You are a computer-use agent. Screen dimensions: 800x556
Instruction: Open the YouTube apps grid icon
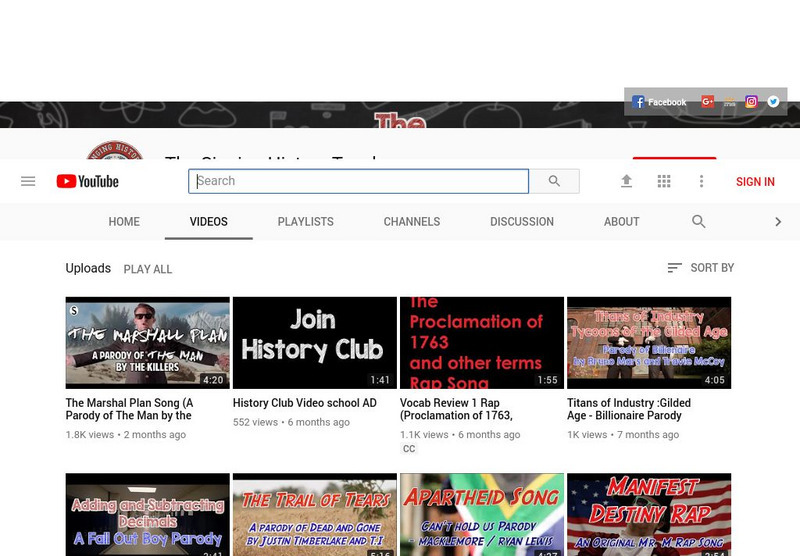pyautogui.click(x=664, y=181)
